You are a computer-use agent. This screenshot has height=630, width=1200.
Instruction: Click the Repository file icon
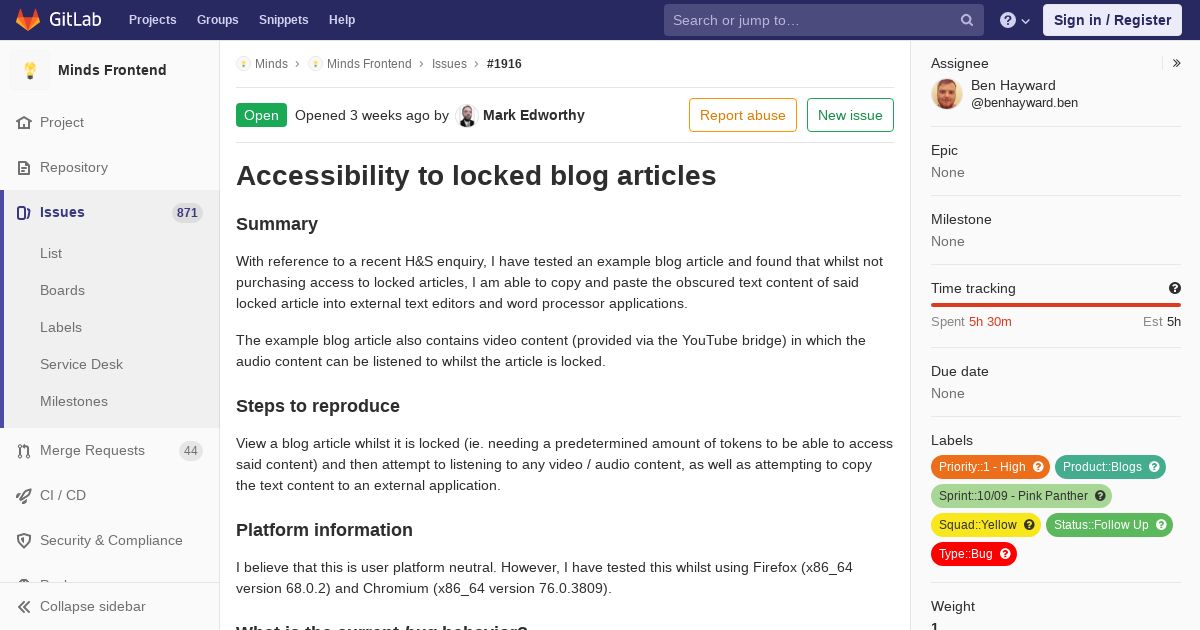[x=24, y=167]
